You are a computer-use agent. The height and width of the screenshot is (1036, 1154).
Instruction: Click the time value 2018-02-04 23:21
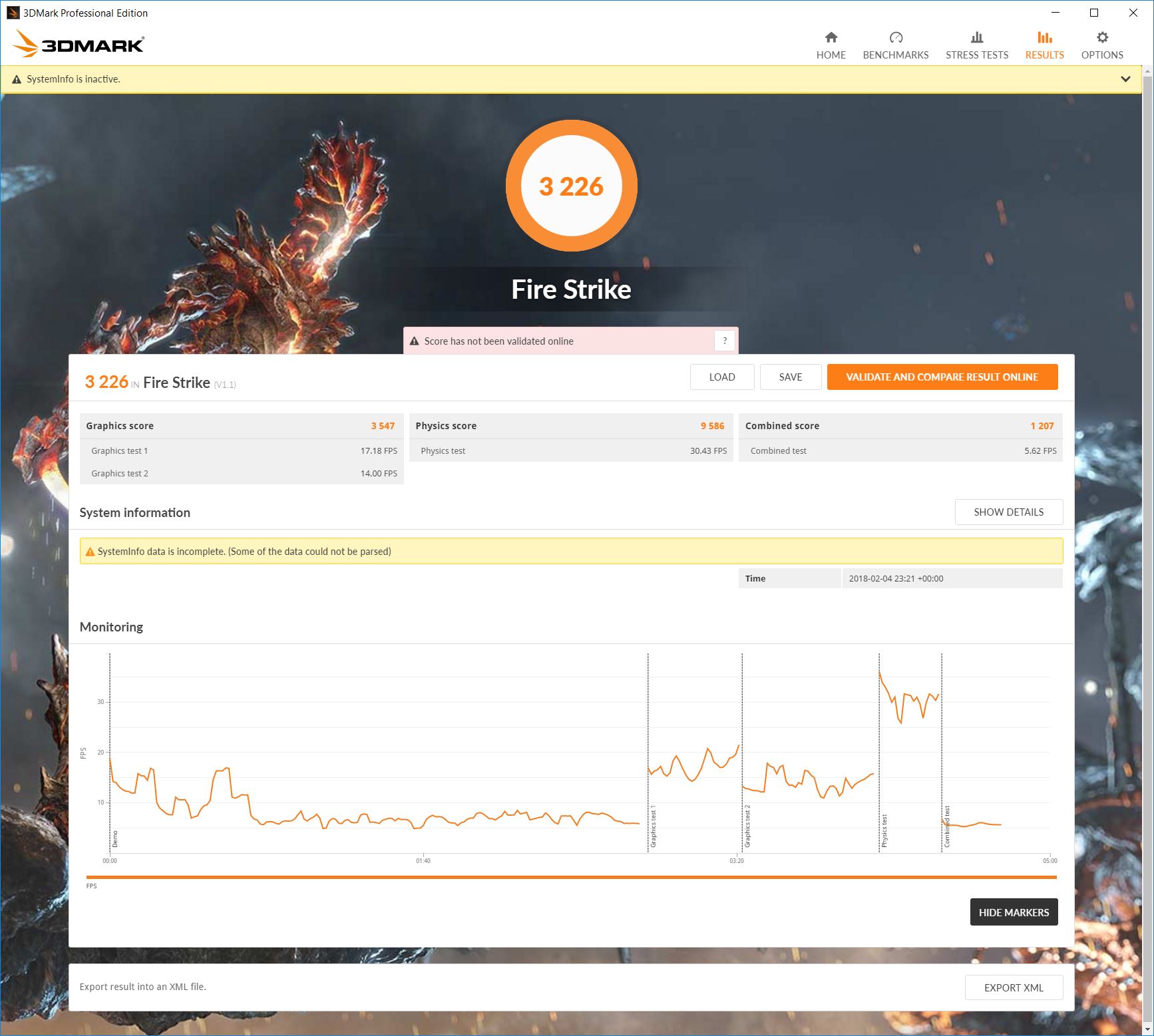896,578
